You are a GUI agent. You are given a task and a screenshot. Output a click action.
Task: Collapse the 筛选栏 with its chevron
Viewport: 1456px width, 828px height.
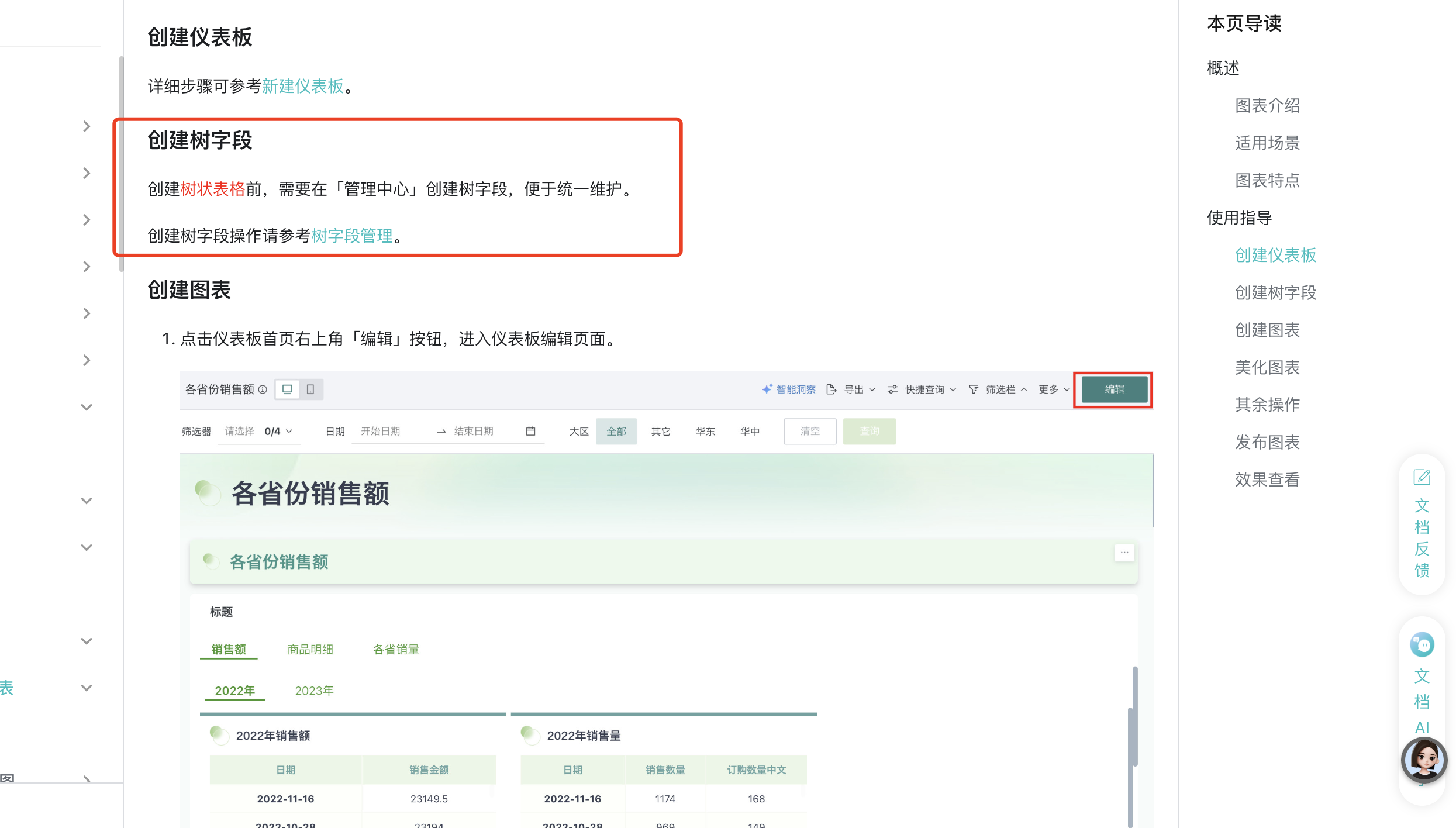(1023, 389)
